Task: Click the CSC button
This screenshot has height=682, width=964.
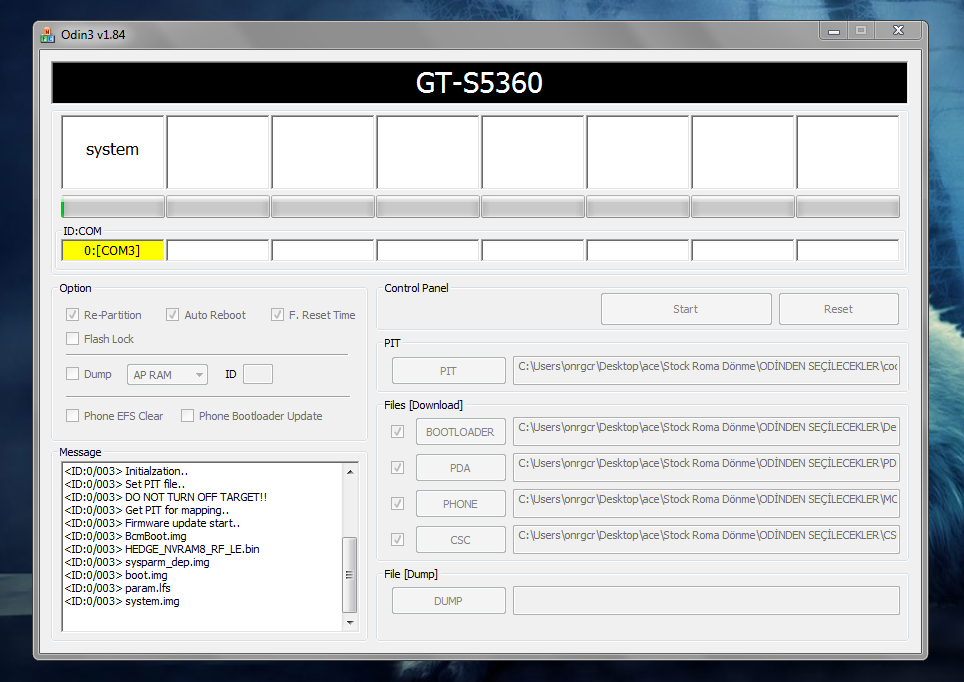Action: pos(460,540)
